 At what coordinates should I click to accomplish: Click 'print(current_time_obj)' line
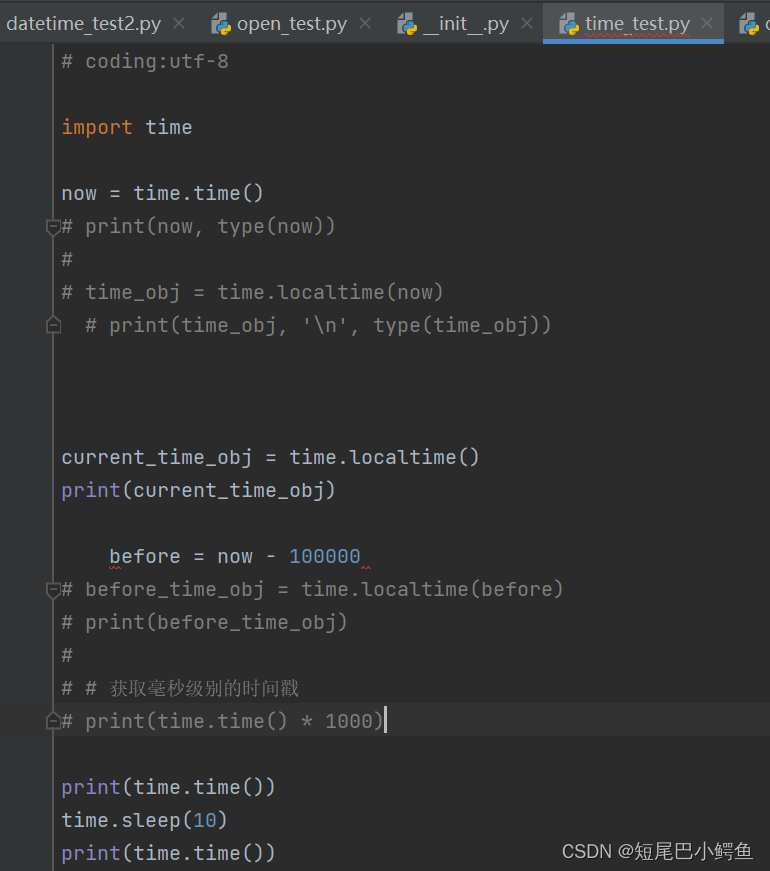click(x=198, y=490)
